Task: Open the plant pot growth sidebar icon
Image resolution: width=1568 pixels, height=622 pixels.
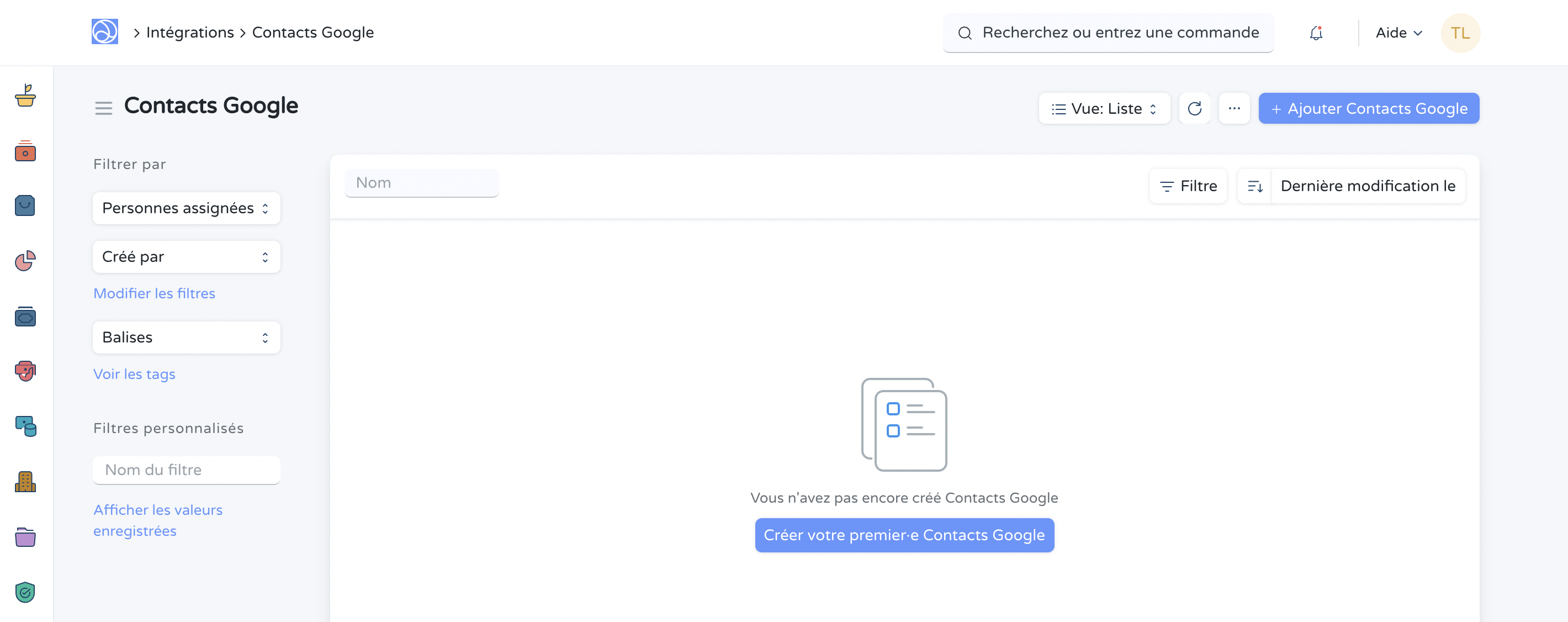Action: click(x=25, y=96)
